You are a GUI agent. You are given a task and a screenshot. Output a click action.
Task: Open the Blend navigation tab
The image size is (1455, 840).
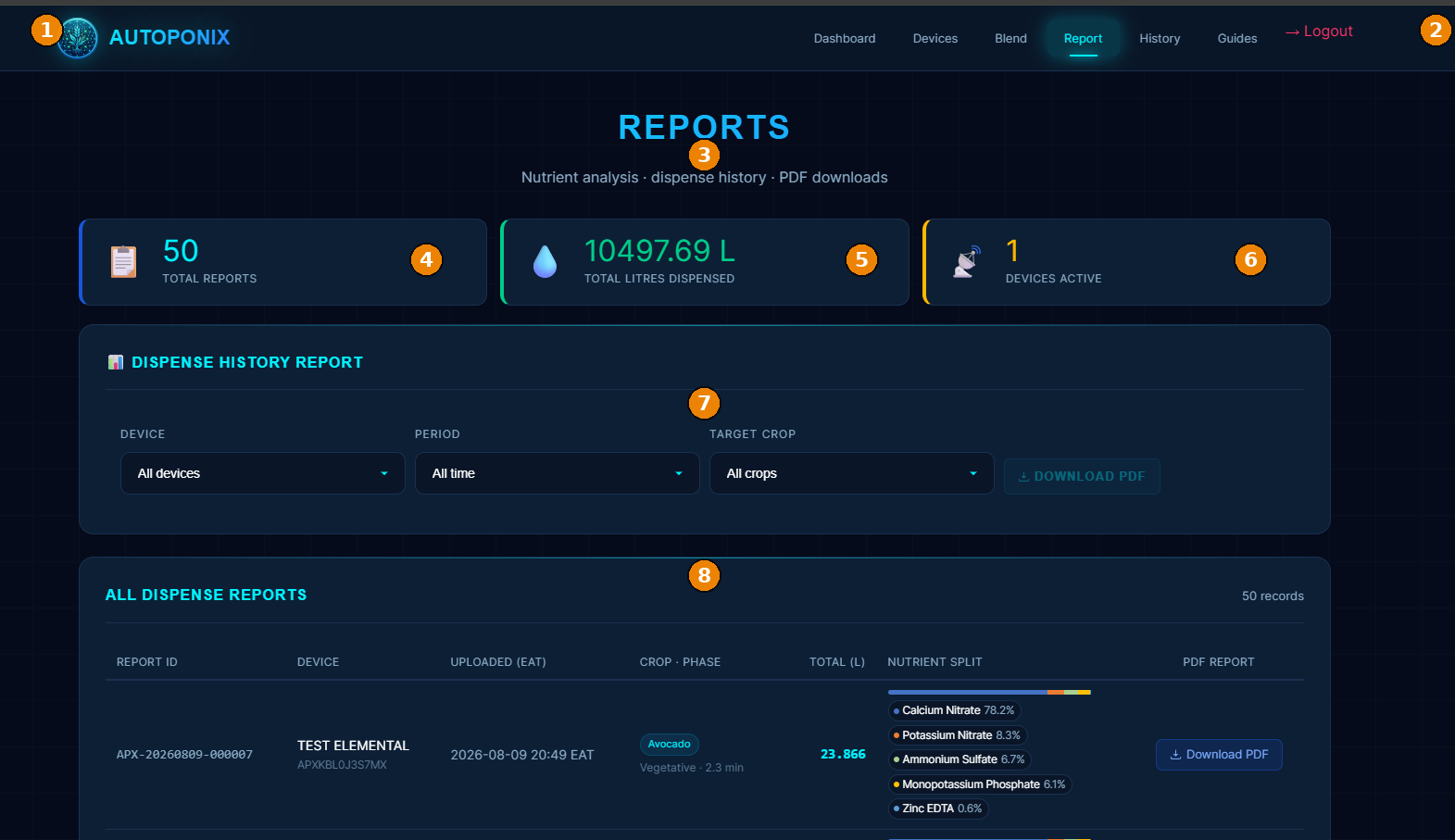click(x=1010, y=38)
